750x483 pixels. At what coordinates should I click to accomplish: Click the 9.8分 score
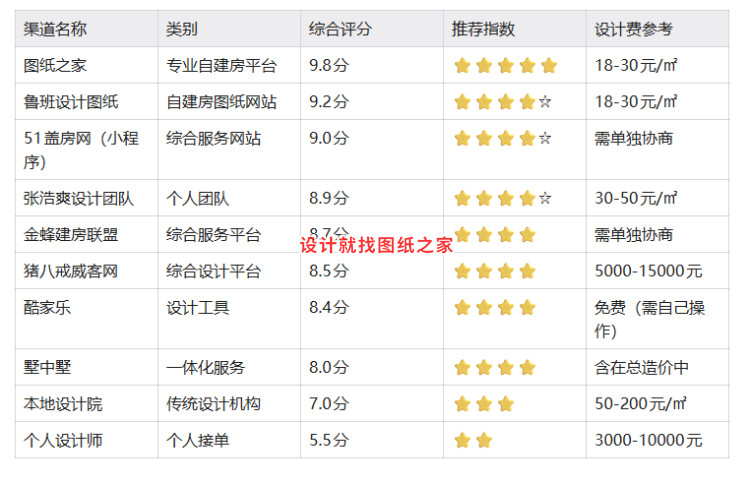[x=329, y=66]
